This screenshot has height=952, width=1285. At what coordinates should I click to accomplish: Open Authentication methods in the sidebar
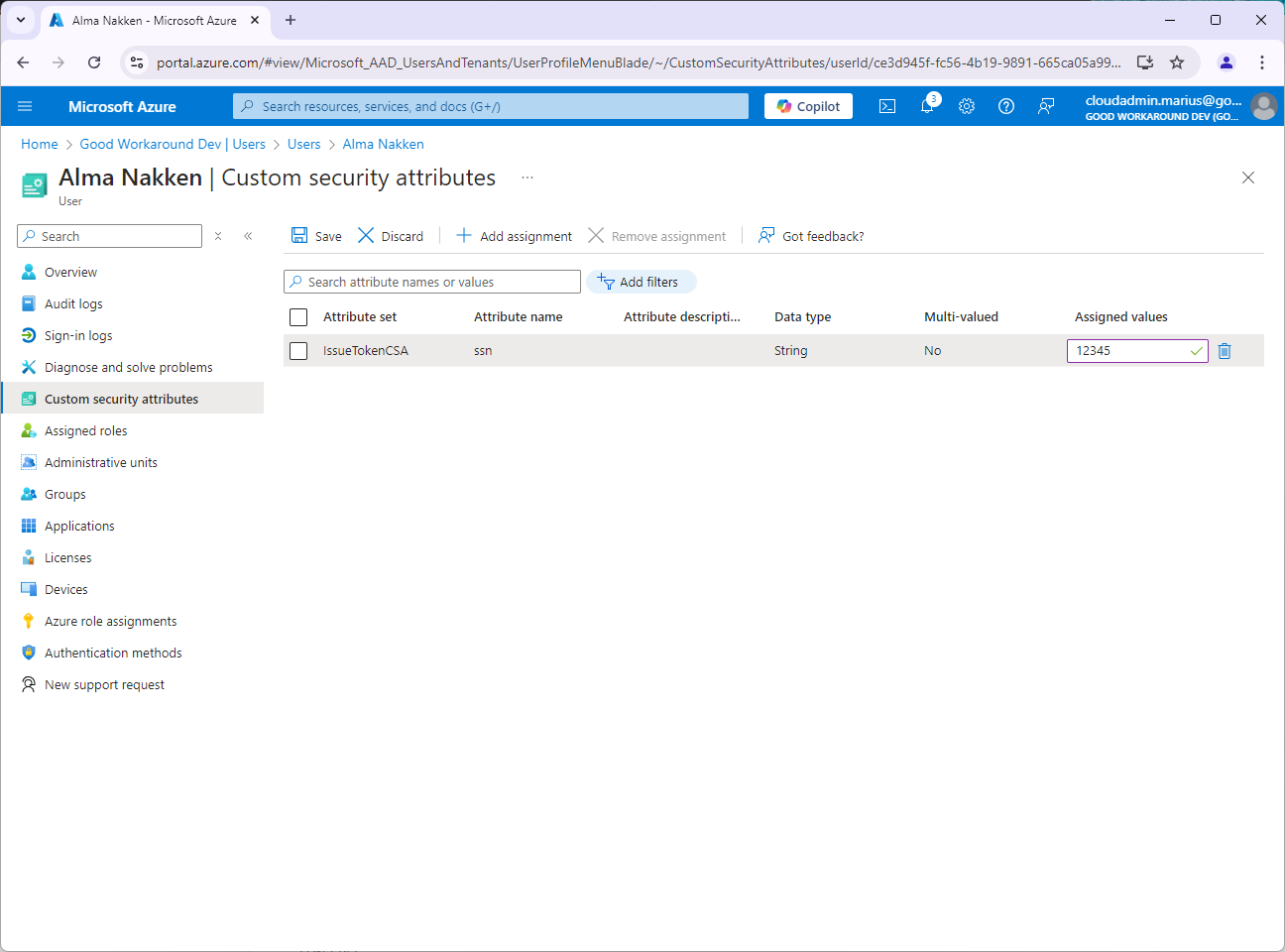(113, 653)
